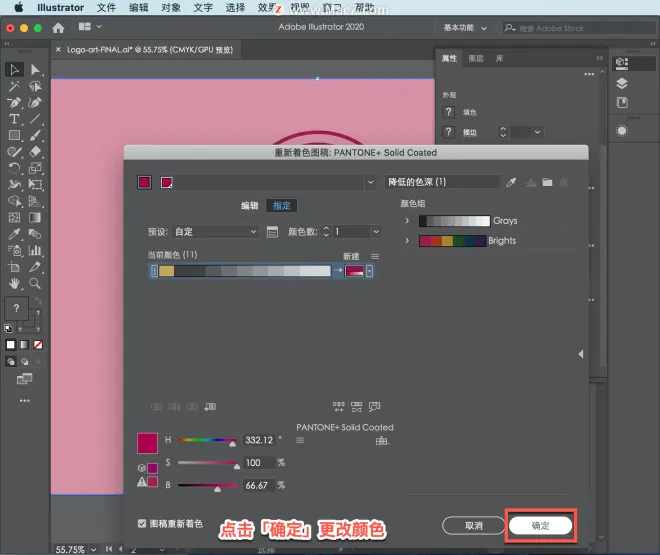
Task: Switch to the 指定 tab
Action: [282, 206]
